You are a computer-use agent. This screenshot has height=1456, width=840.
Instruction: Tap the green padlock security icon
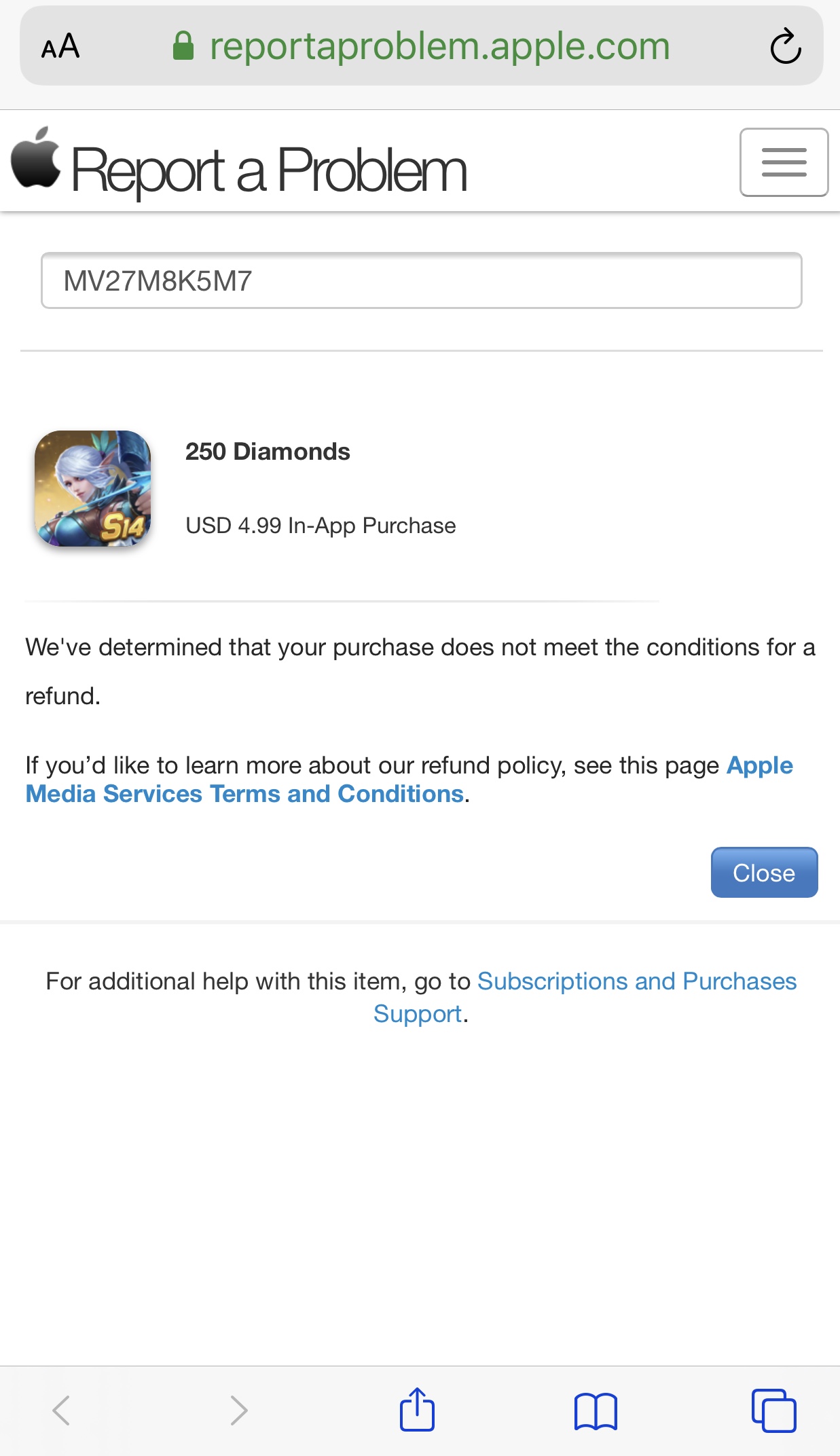point(183,47)
